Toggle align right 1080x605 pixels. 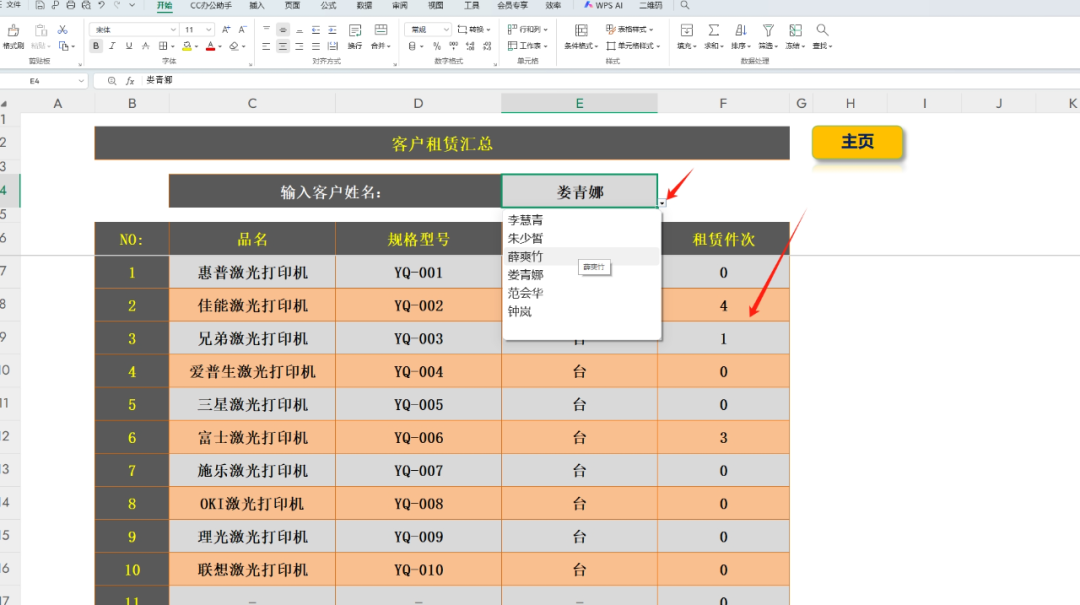pyautogui.click(x=299, y=46)
